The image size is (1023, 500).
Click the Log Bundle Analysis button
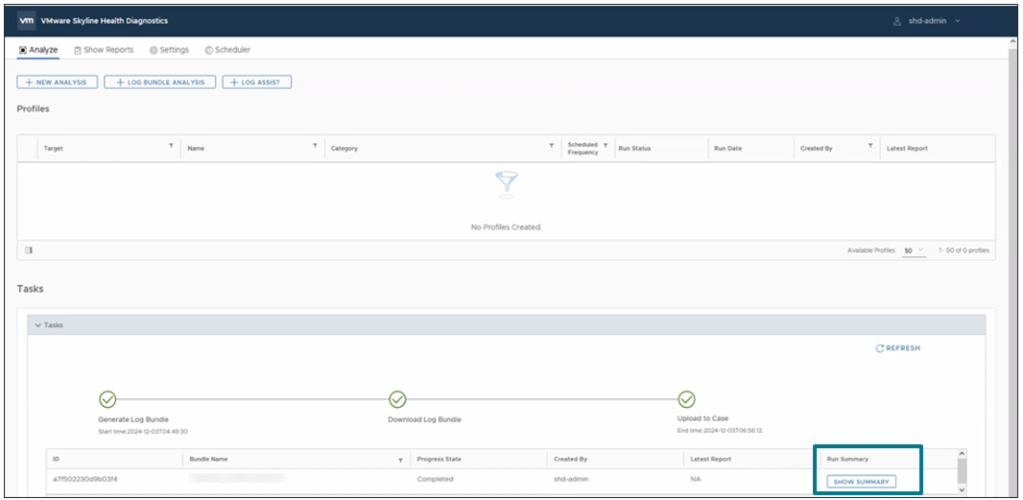(160, 82)
